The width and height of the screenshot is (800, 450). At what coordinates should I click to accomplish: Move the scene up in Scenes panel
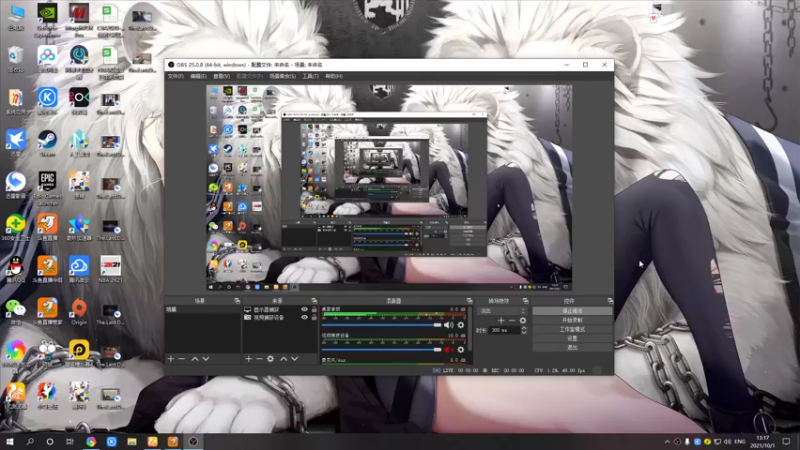(x=194, y=359)
